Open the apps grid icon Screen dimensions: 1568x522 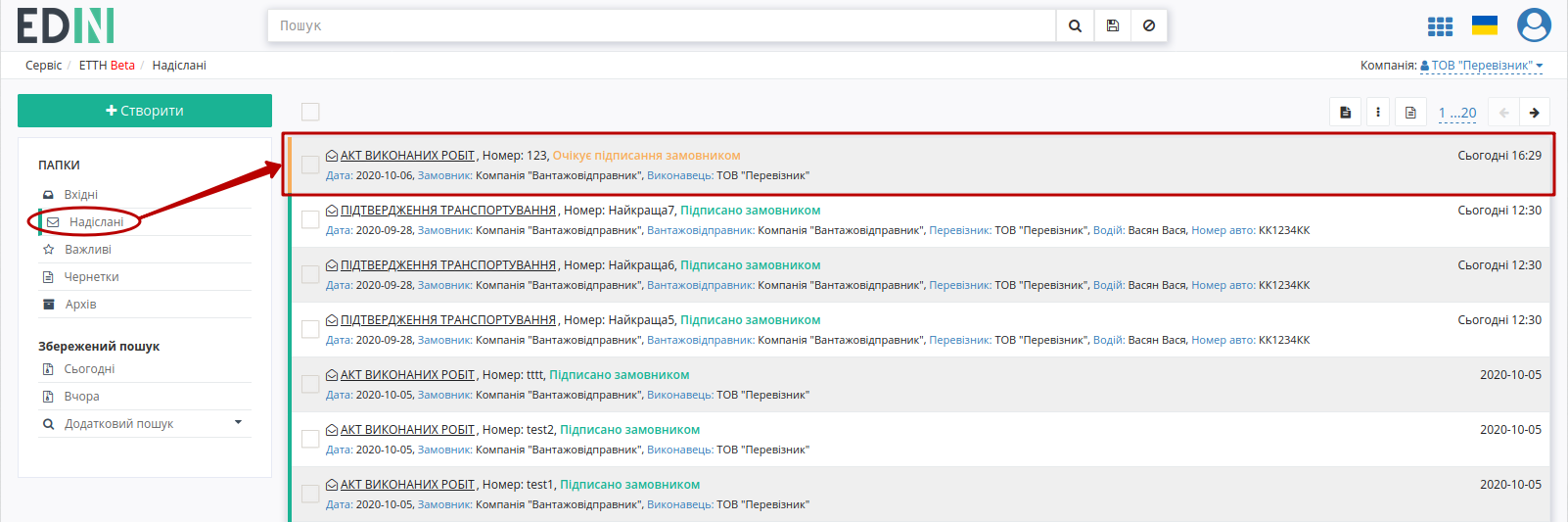(1440, 26)
